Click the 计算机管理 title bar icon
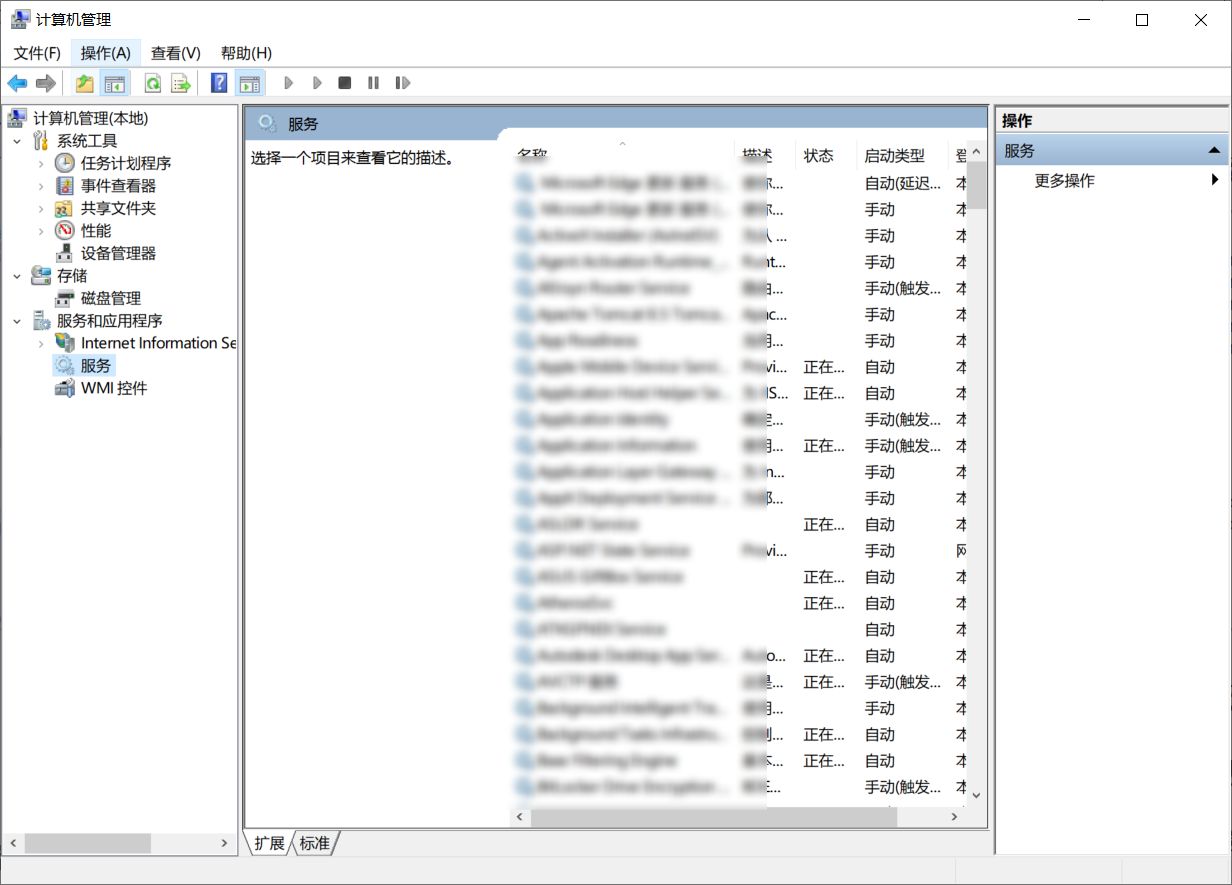 pos(19,20)
